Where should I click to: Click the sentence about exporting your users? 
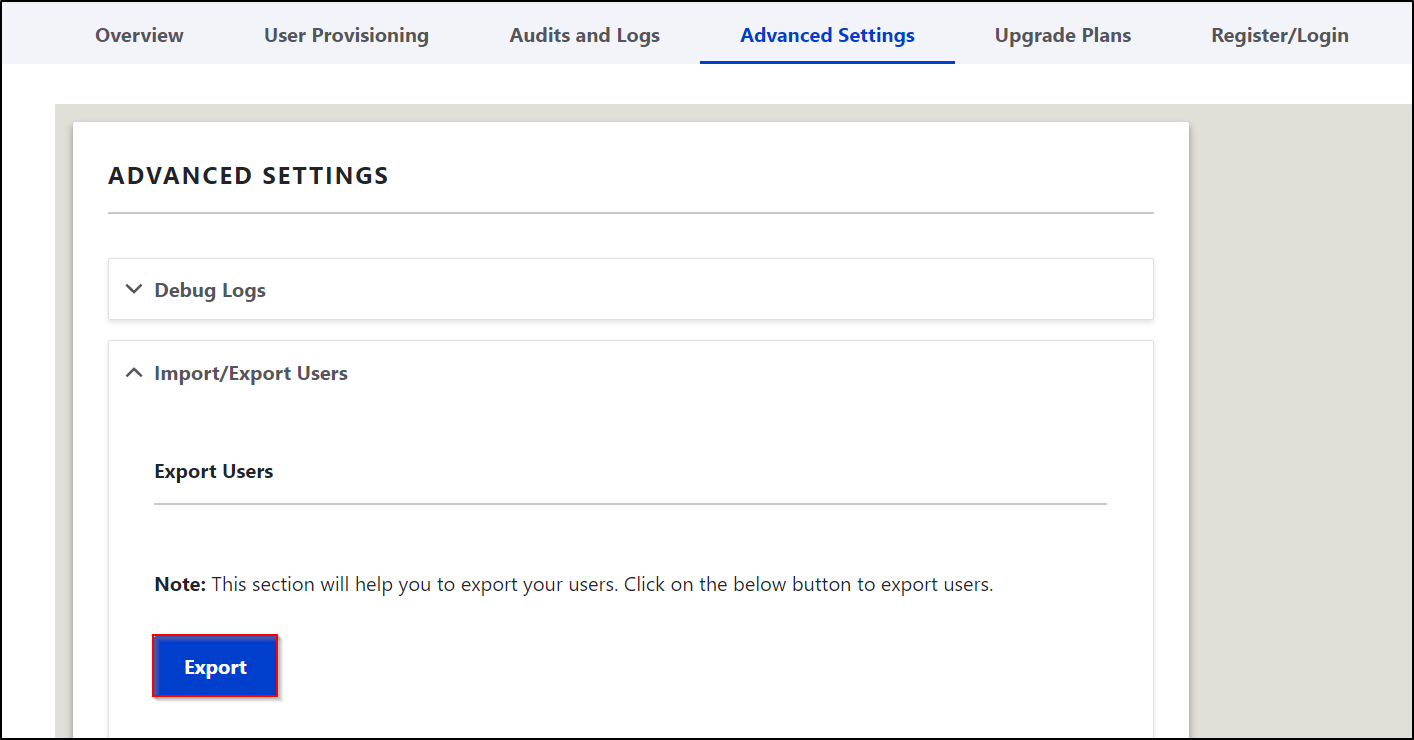coord(602,585)
